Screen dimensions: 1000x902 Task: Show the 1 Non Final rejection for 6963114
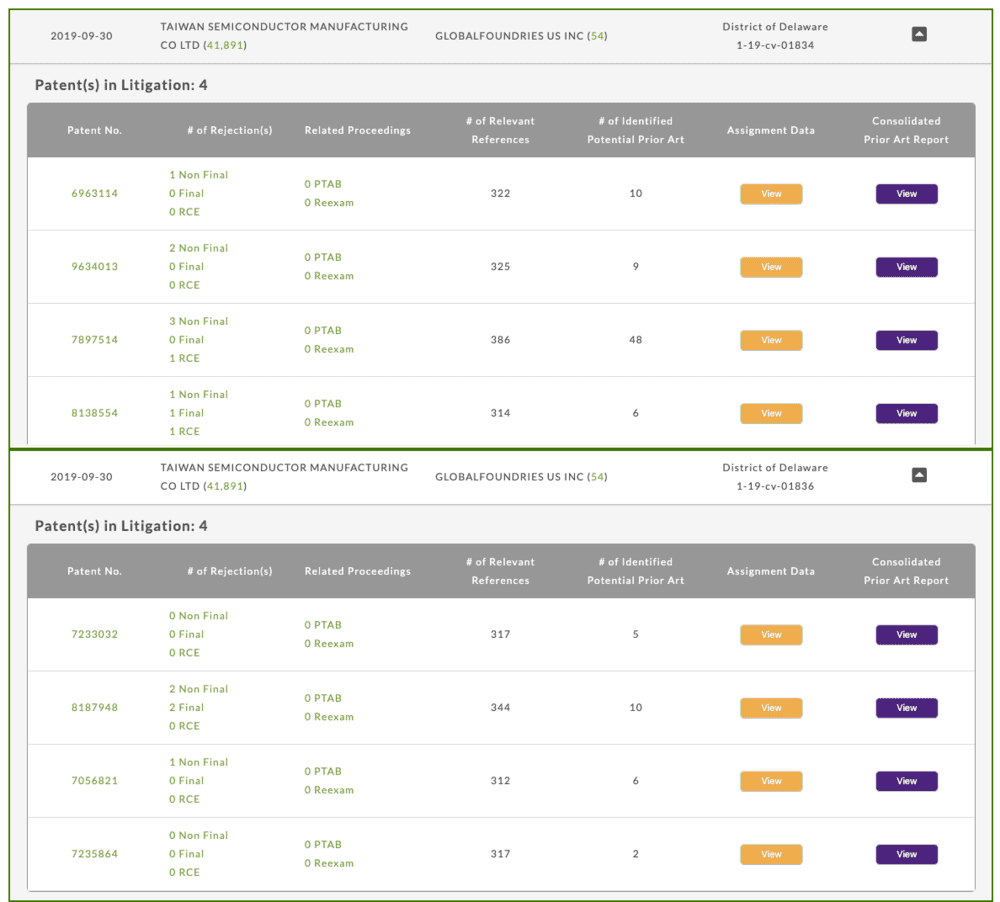tap(198, 175)
